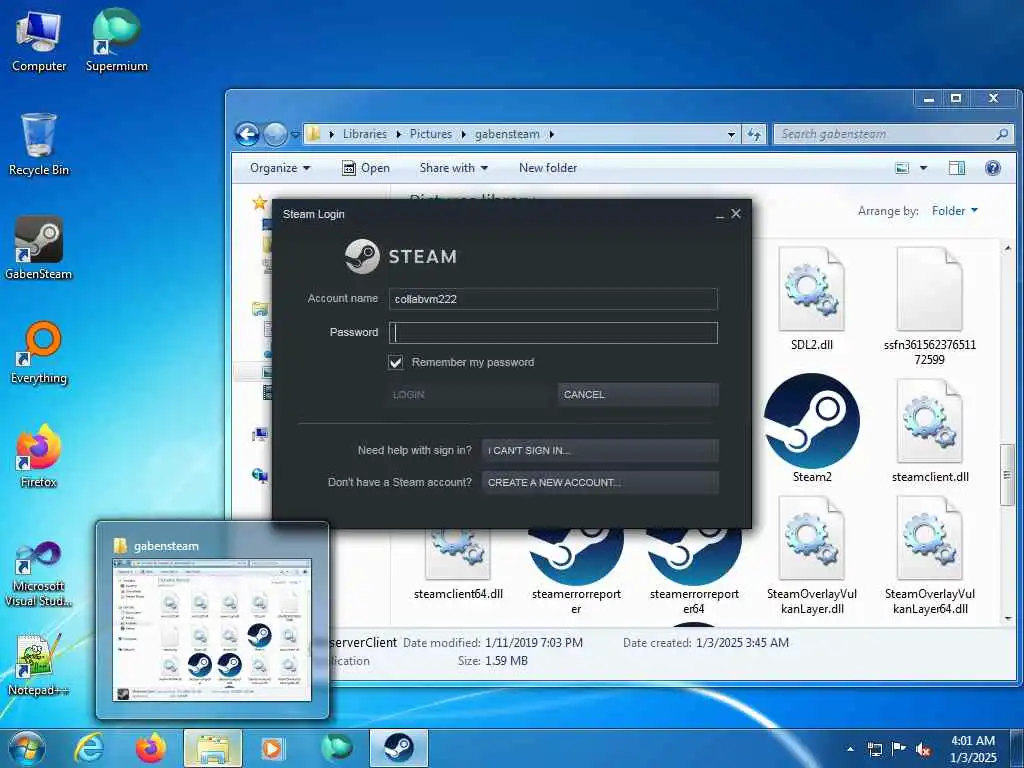Click the Explorer file list scrollbar down arrow
The width and height of the screenshot is (1024, 768).
coord(1008,618)
